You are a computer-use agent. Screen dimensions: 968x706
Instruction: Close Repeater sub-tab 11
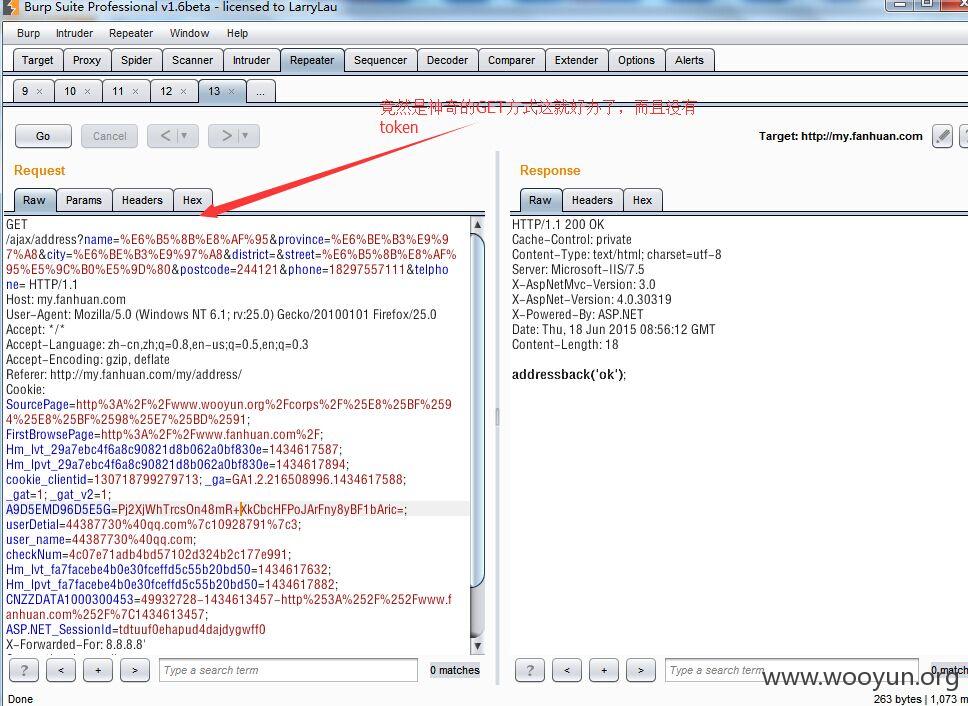pyautogui.click(x=136, y=91)
